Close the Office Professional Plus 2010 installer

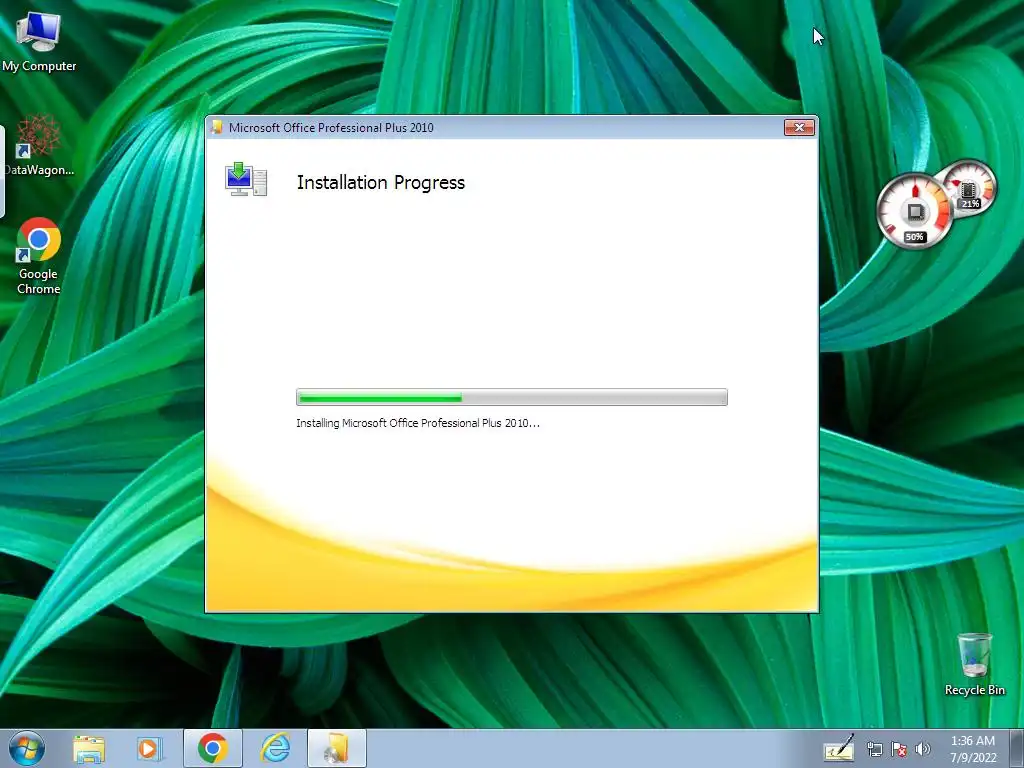(799, 127)
